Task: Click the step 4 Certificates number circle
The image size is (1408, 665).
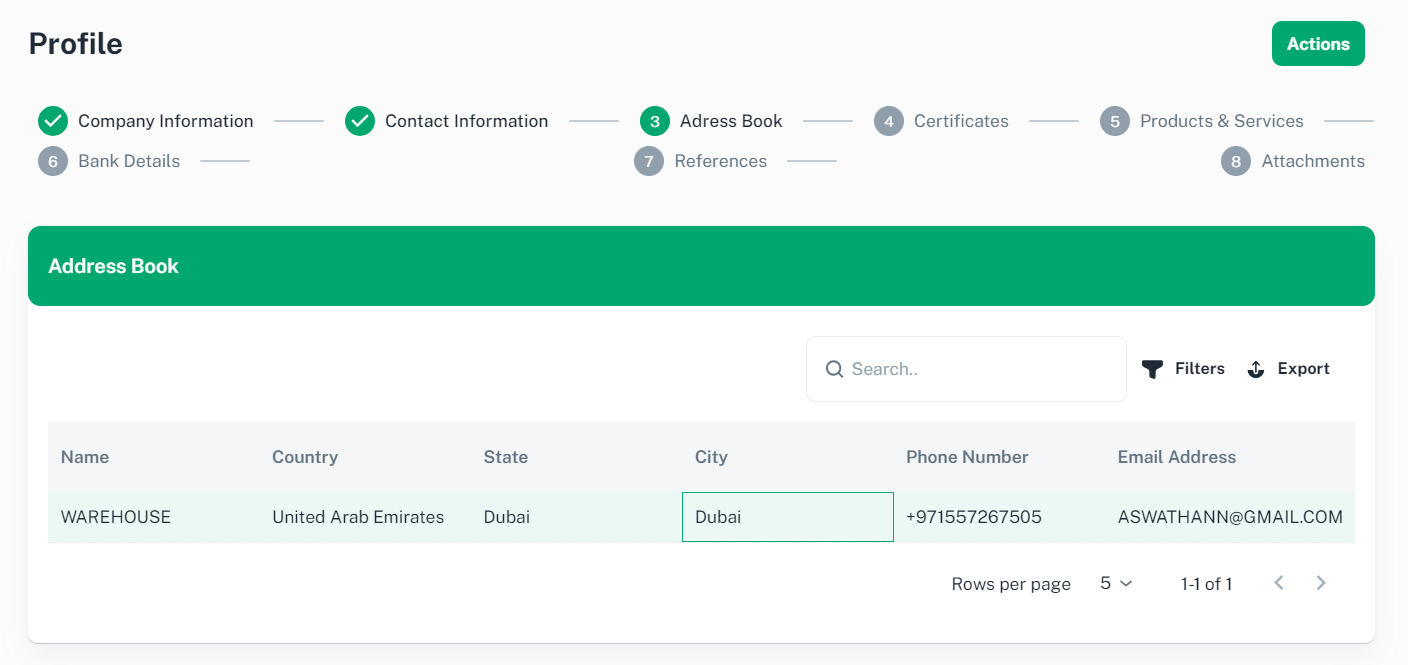Action: tap(888, 121)
